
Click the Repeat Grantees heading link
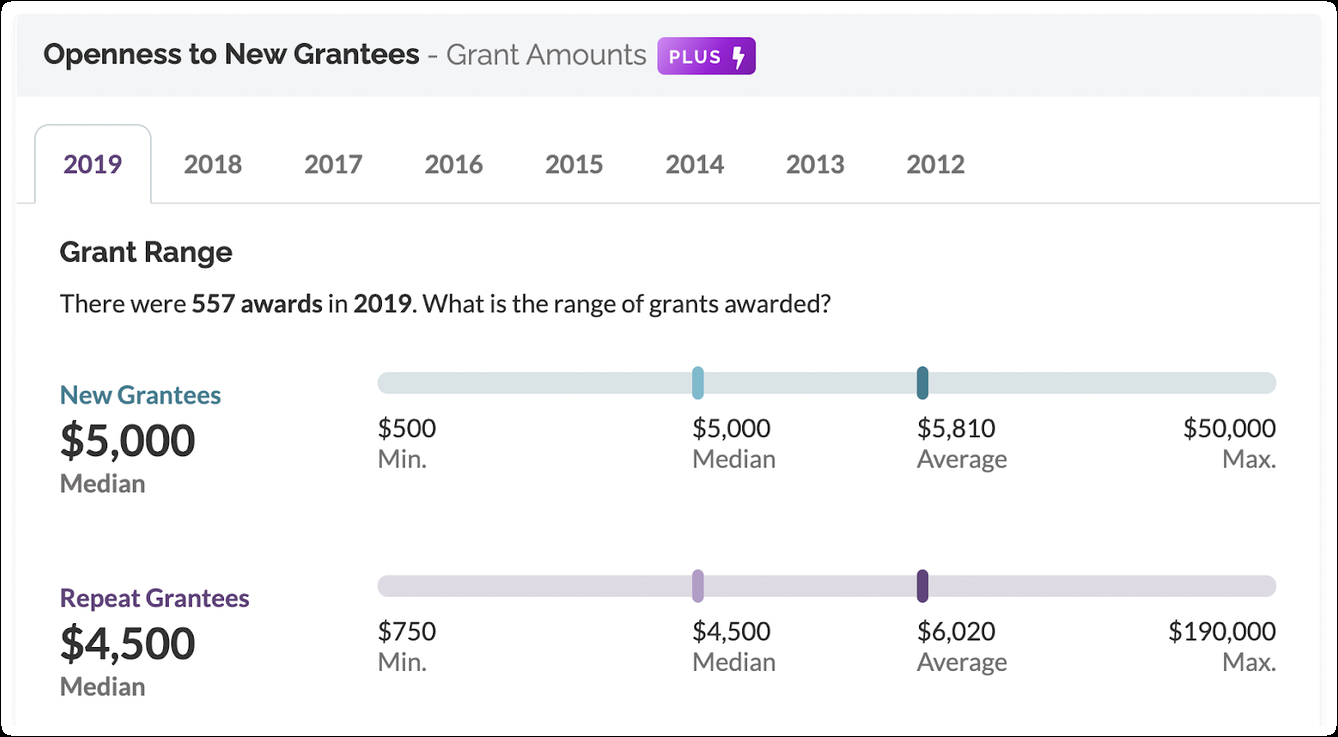pos(156,597)
